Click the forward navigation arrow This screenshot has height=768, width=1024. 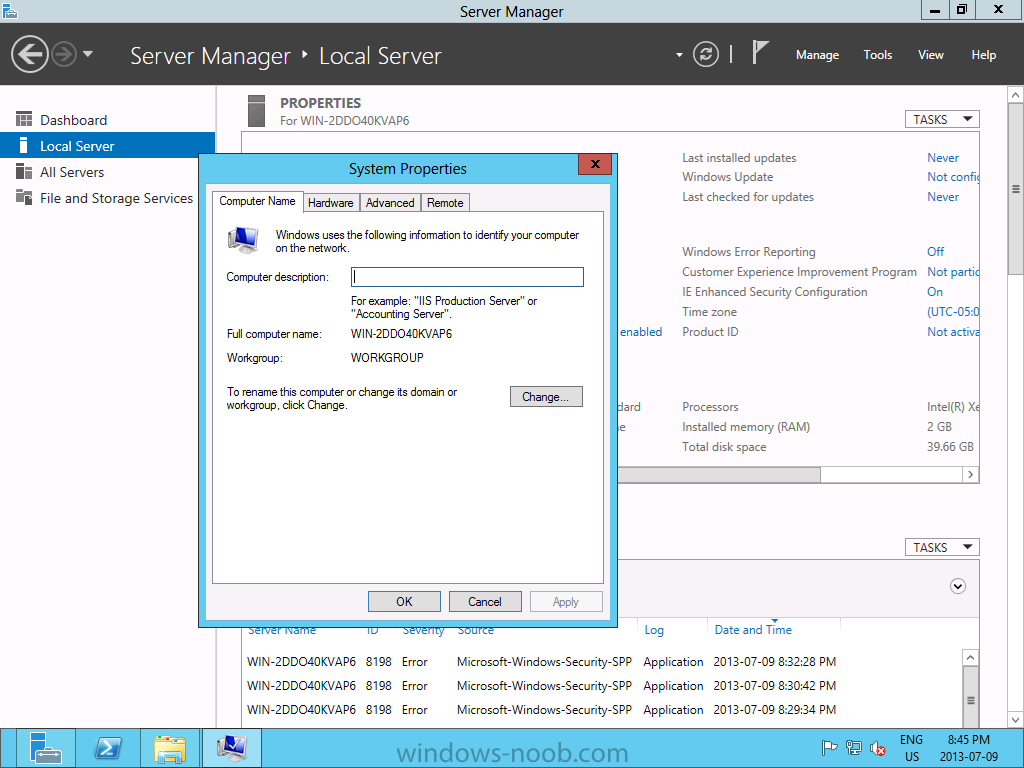(64, 54)
